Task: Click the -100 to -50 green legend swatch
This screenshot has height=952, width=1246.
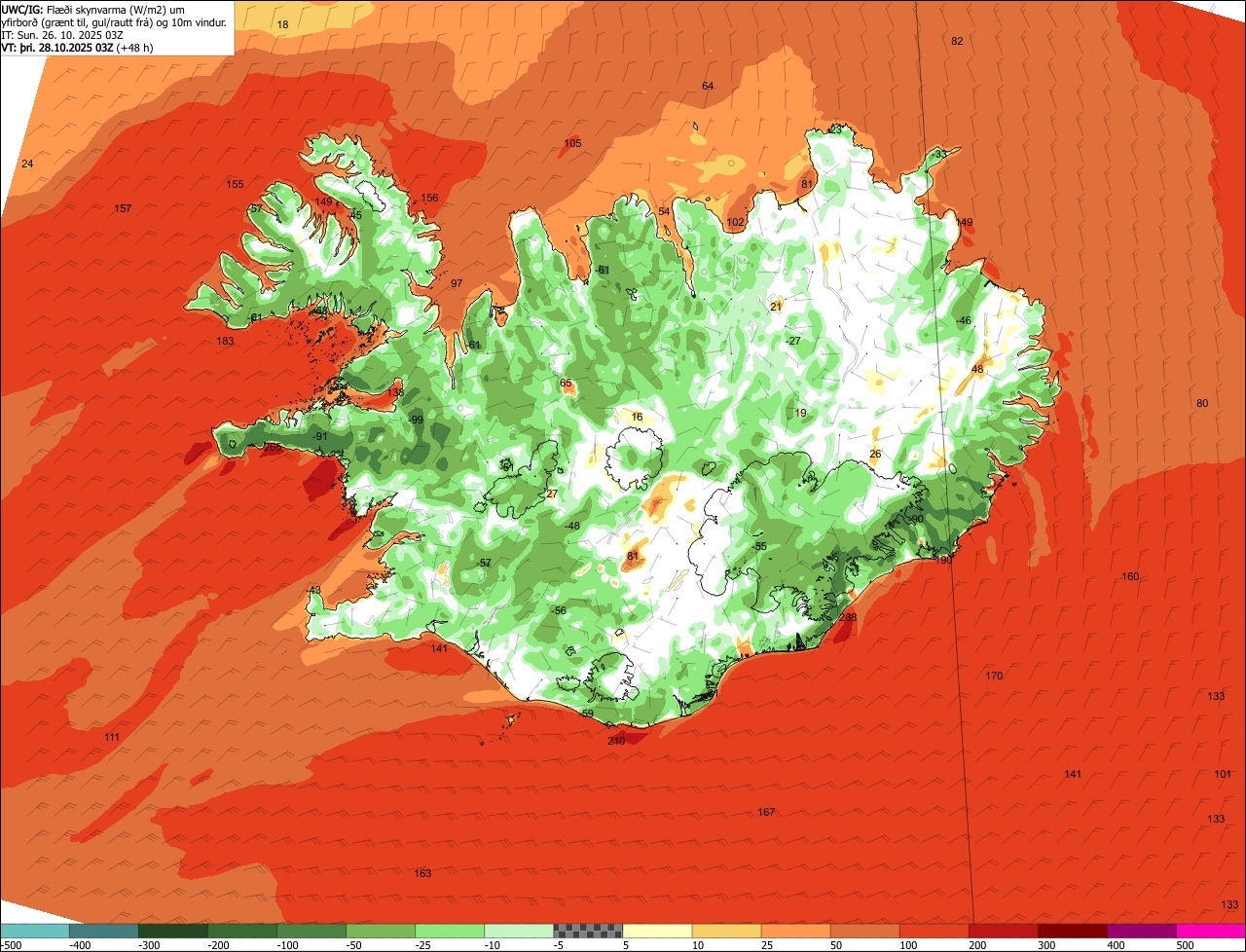Action: click(x=311, y=931)
